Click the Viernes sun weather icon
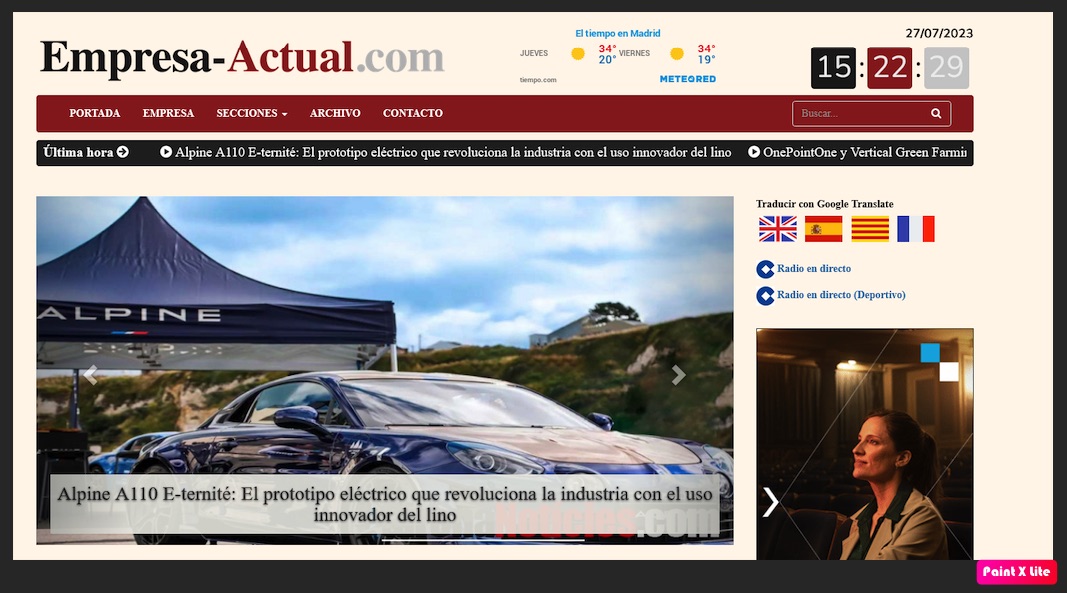 click(676, 54)
